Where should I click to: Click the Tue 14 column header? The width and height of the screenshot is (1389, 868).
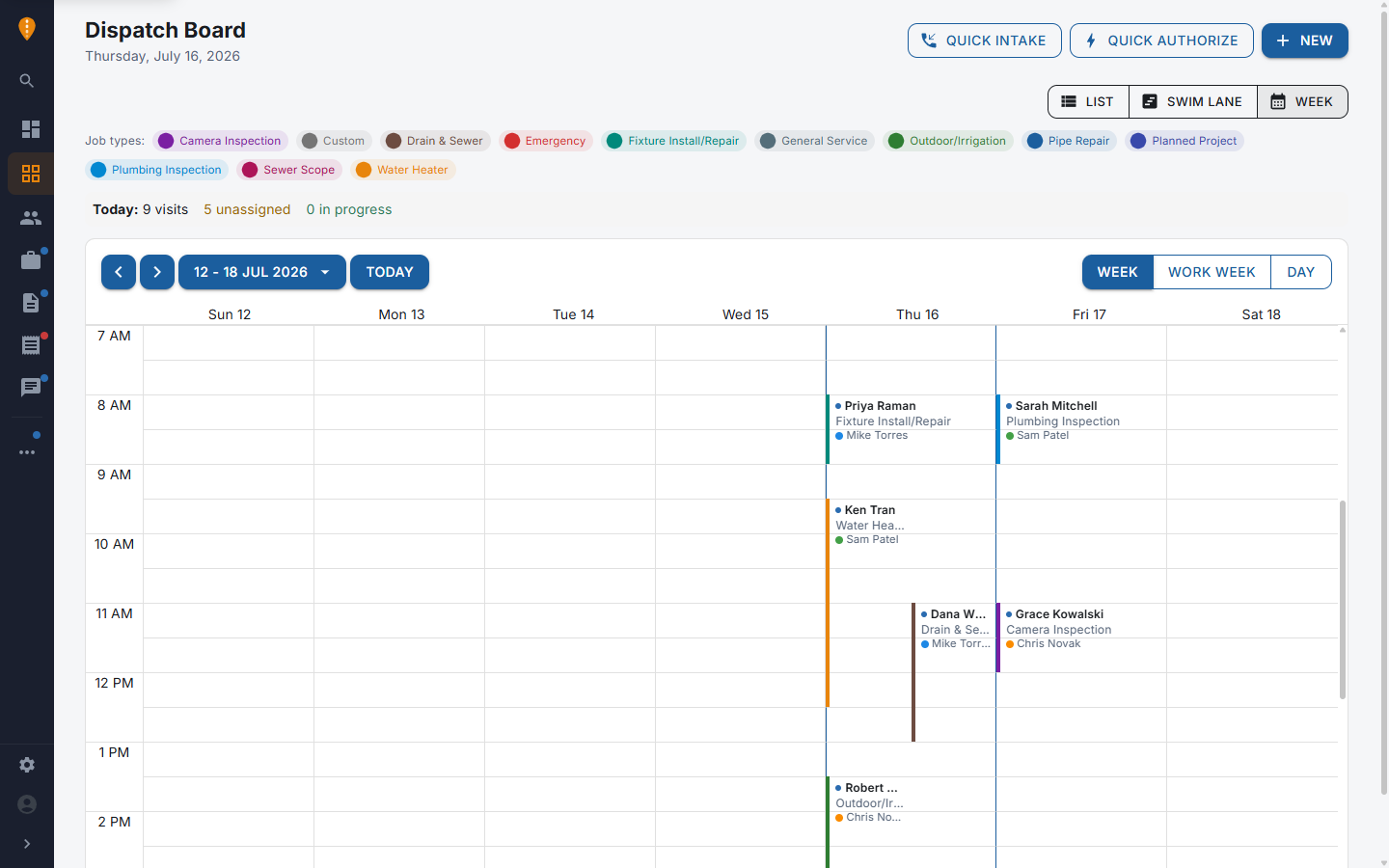pyautogui.click(x=573, y=314)
